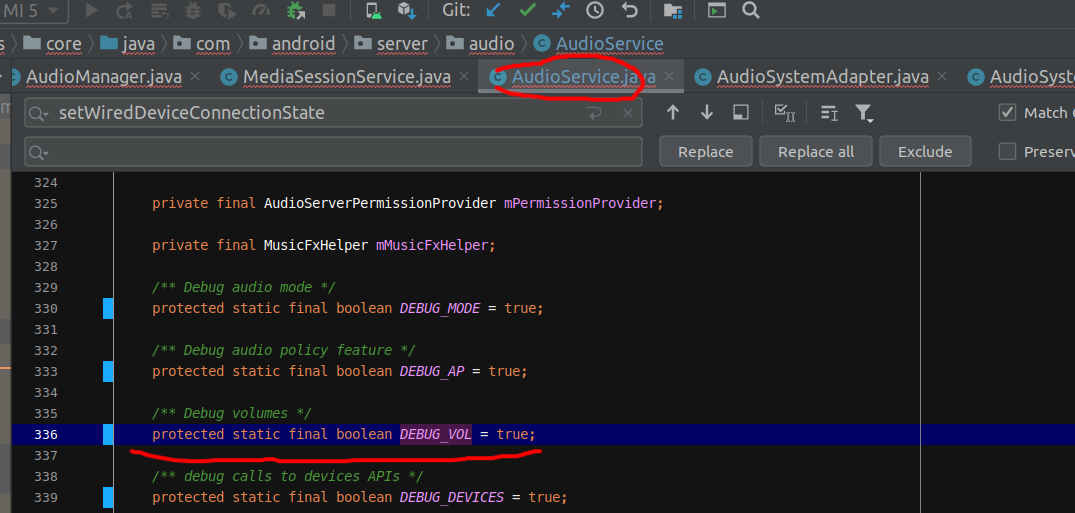The height and width of the screenshot is (513, 1075).
Task: Jump to next occurrence down arrow
Action: click(x=707, y=112)
